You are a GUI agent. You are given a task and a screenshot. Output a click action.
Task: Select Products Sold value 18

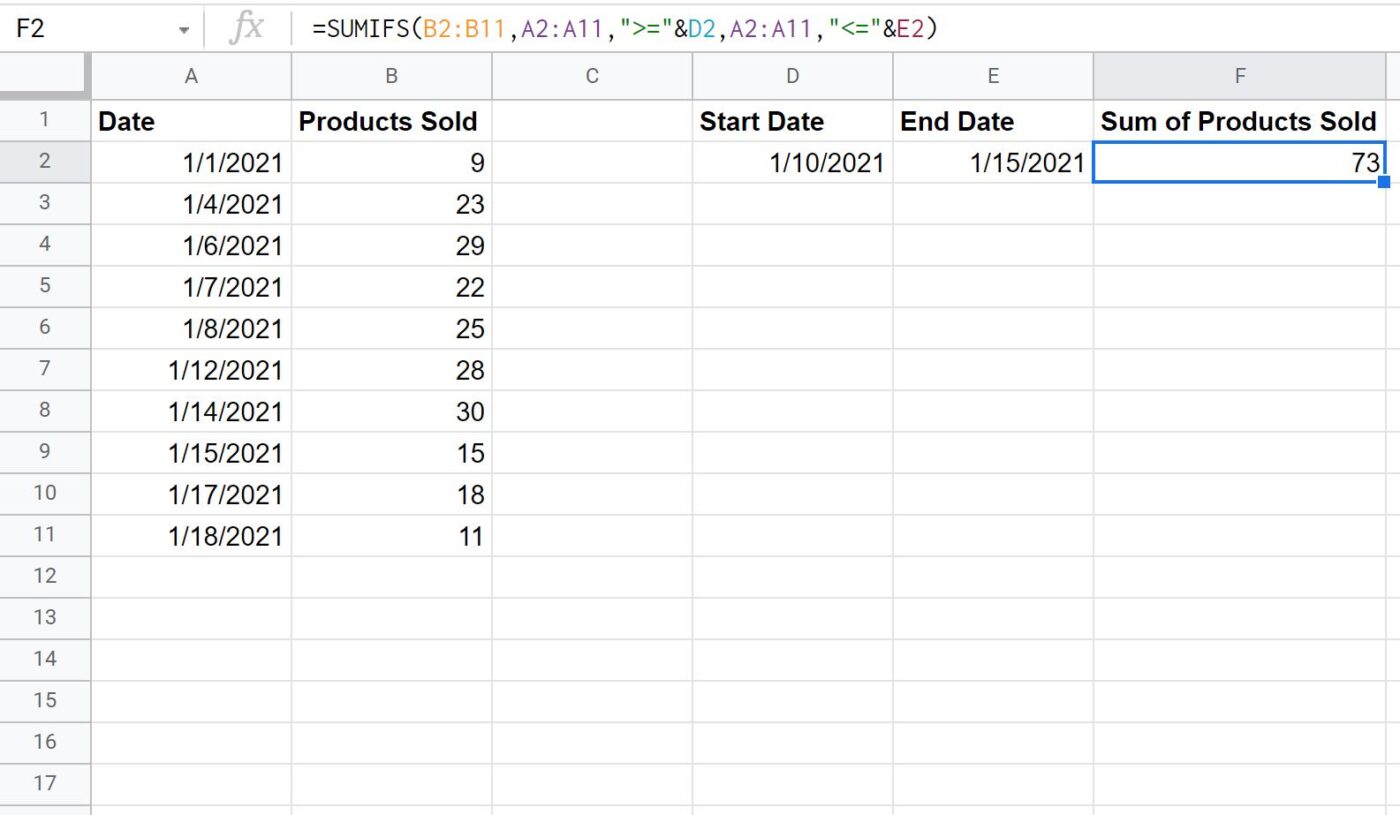[391, 494]
